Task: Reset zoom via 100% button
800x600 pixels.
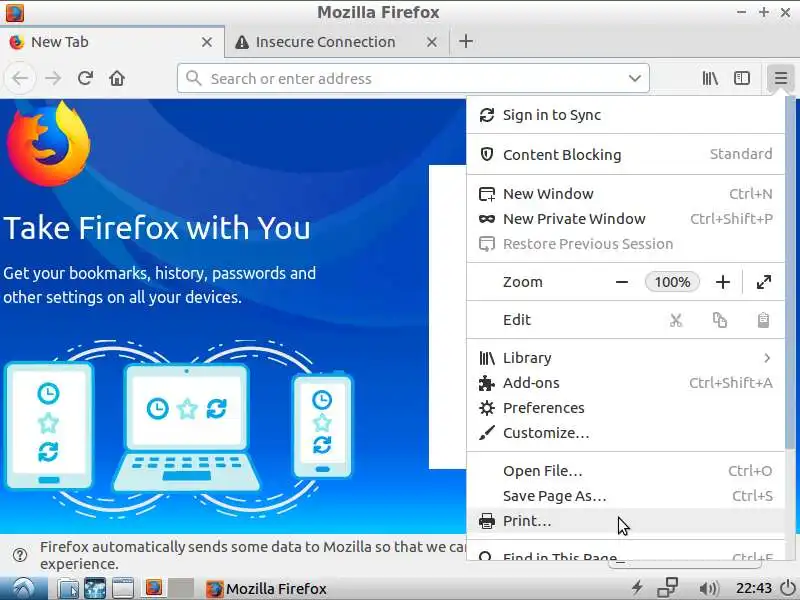Action: 672,282
